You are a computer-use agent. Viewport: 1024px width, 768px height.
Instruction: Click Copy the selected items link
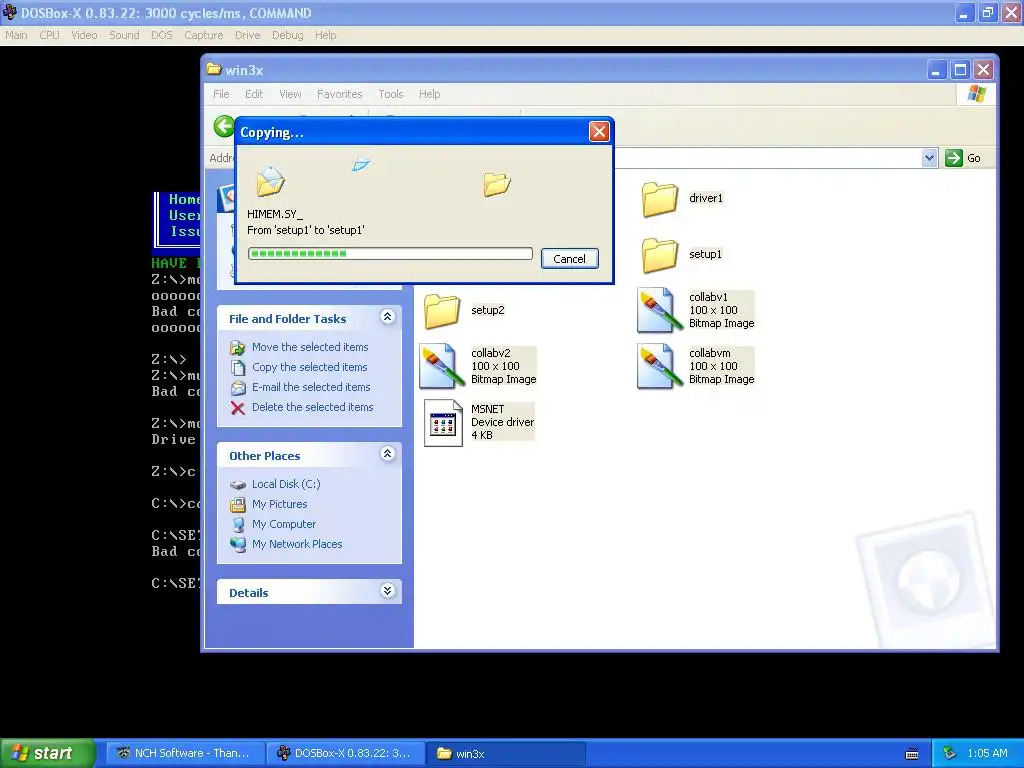(x=310, y=368)
